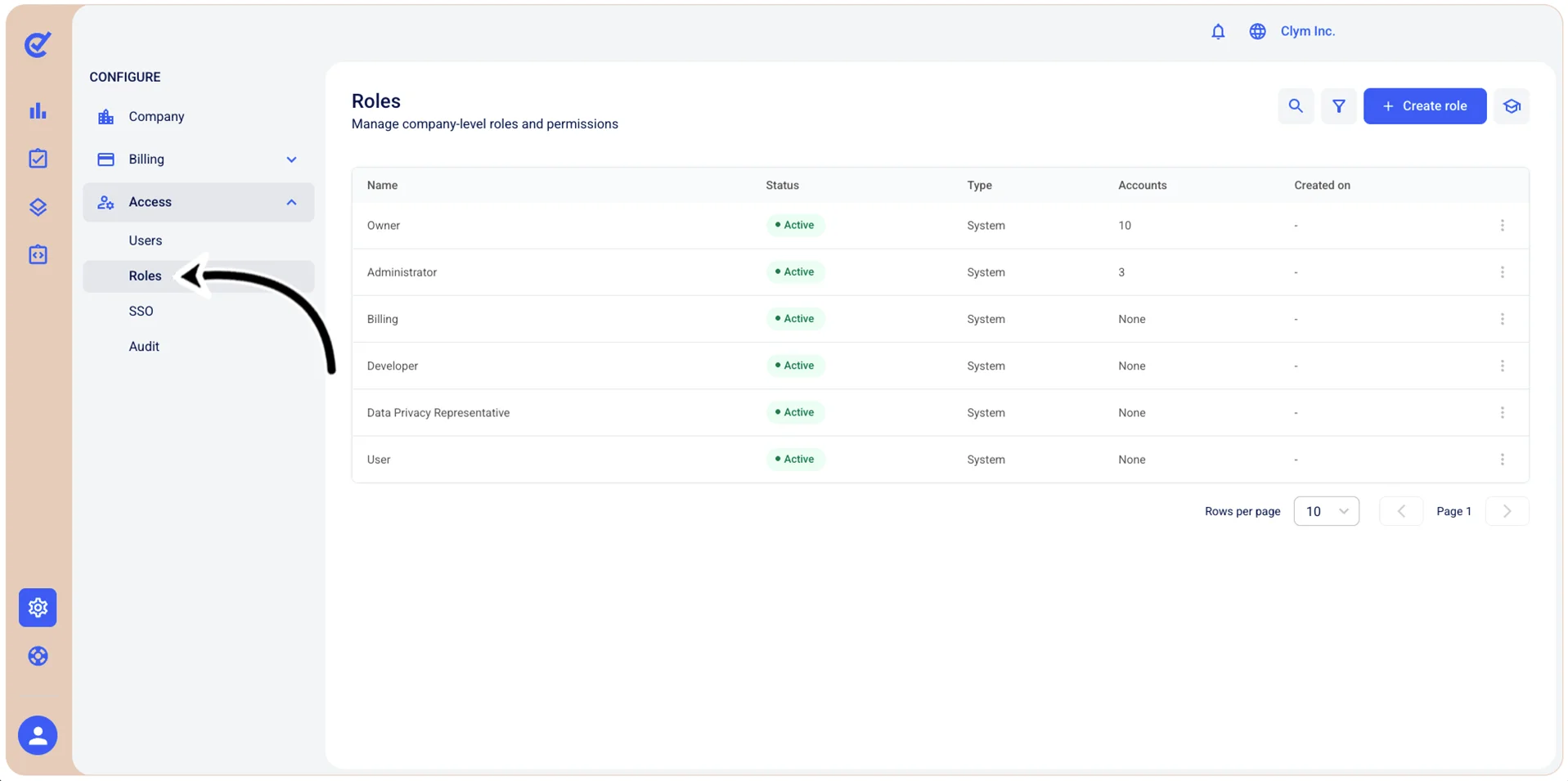Click the Page 1 indicator
Image resolution: width=1568 pixels, height=781 pixels.
tap(1453, 511)
